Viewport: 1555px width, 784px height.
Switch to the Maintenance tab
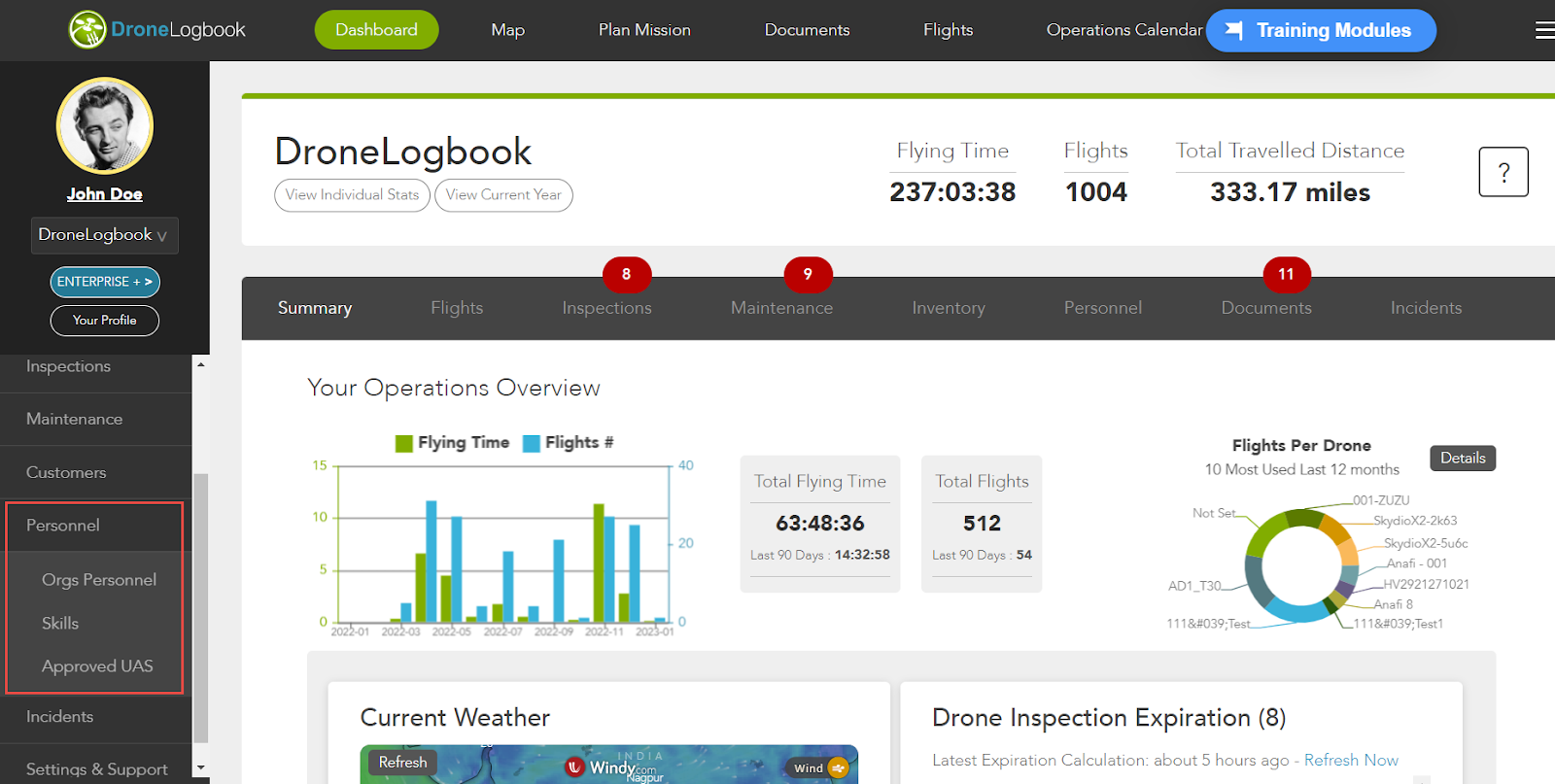781,308
